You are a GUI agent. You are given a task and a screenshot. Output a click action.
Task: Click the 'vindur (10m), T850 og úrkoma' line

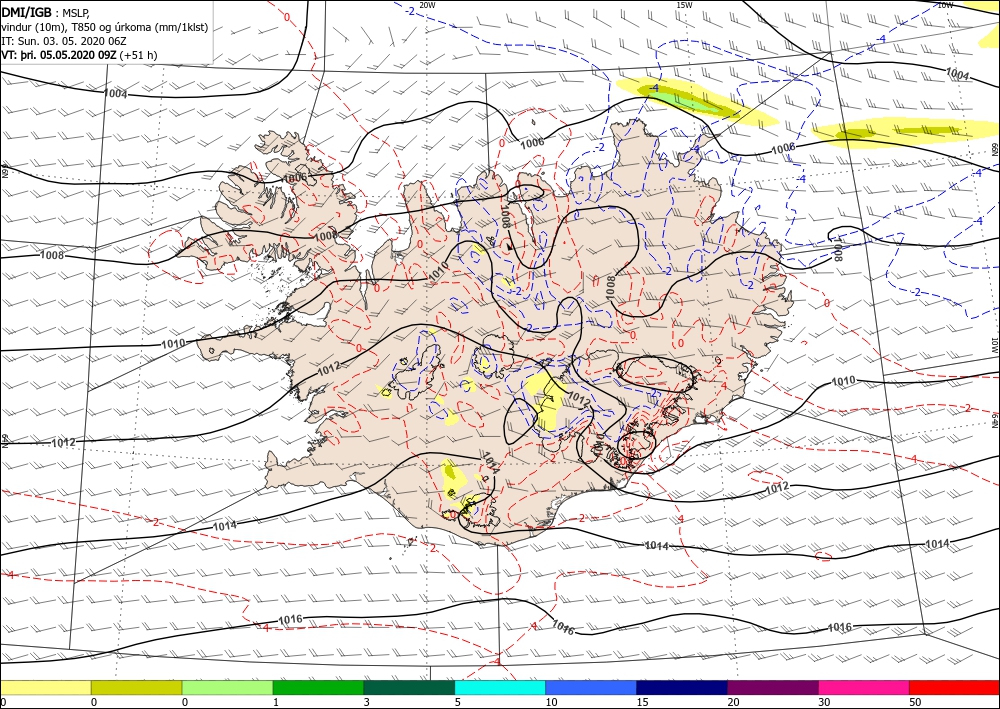coord(105,27)
